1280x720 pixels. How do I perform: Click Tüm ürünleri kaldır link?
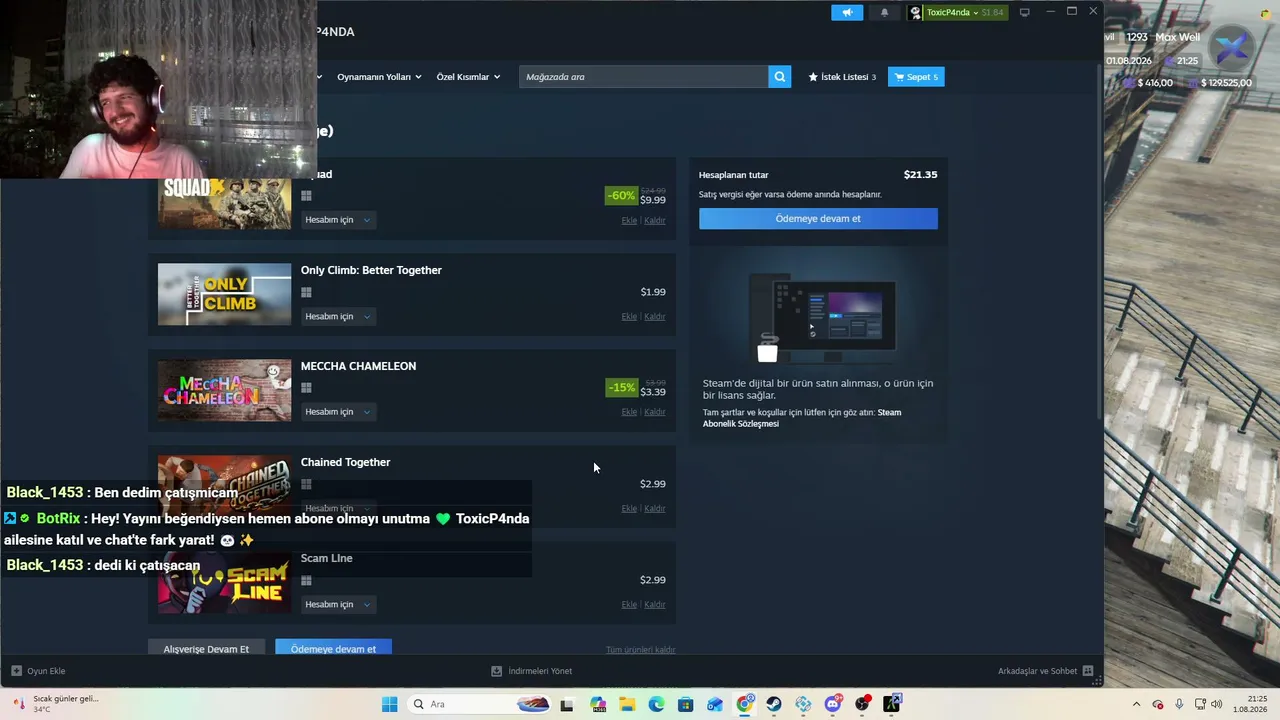641,650
